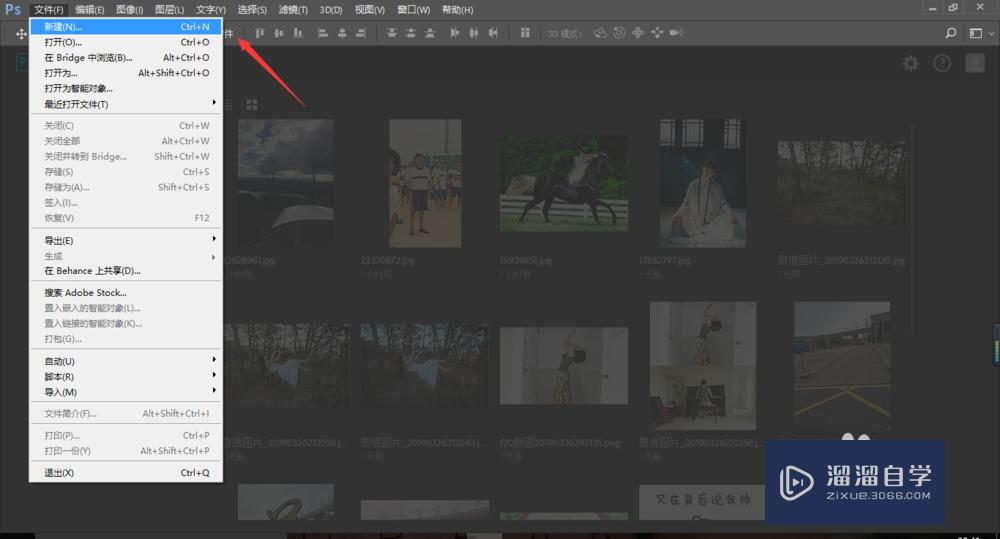Click the align vertical centers icon
The image size is (1000, 539).
[x=279, y=33]
